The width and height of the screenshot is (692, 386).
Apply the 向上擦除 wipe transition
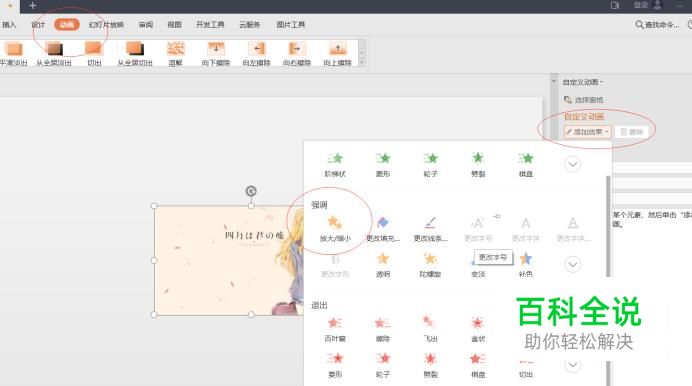point(338,54)
